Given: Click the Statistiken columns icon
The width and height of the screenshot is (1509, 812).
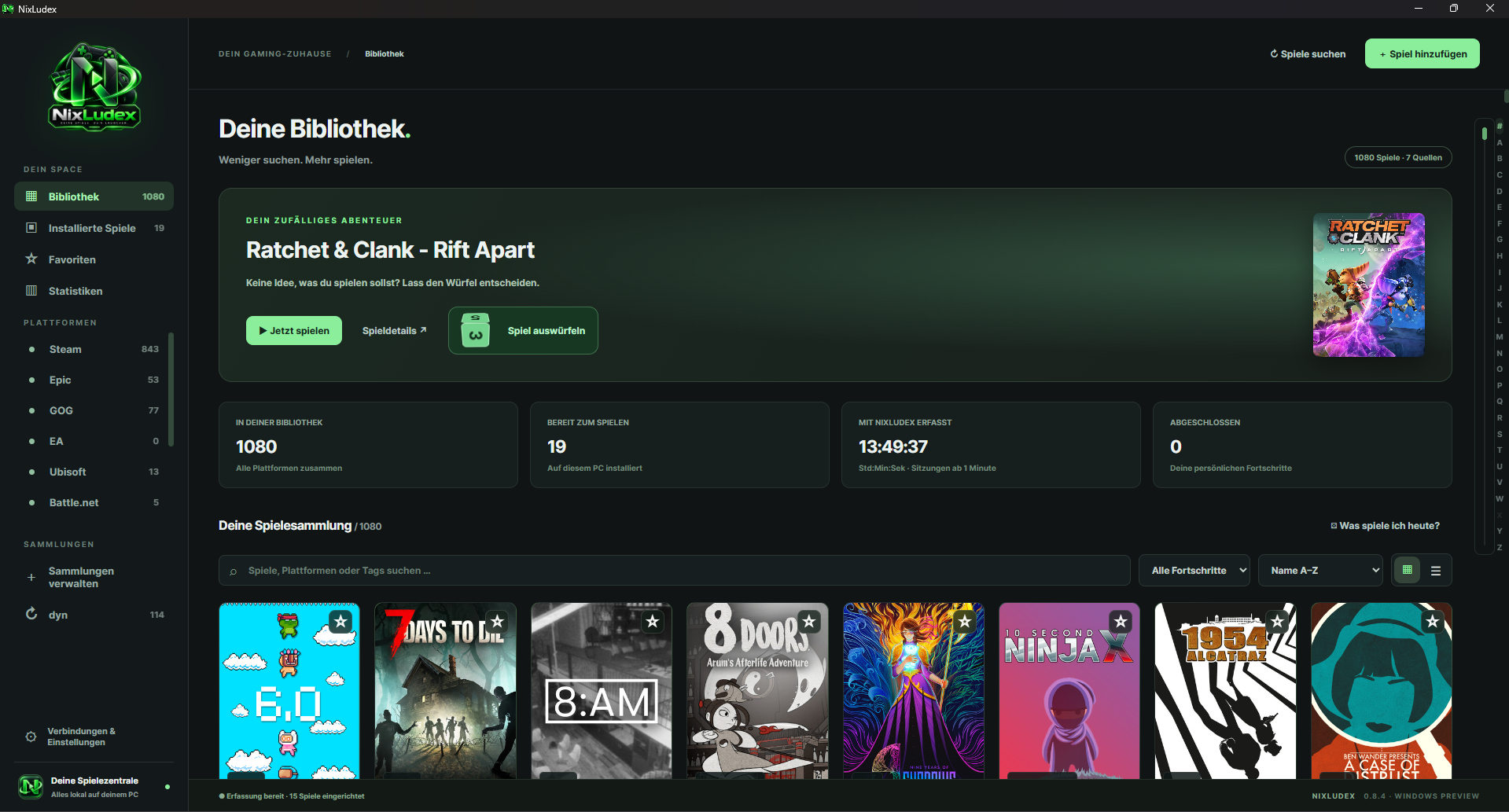Looking at the screenshot, I should coord(31,291).
